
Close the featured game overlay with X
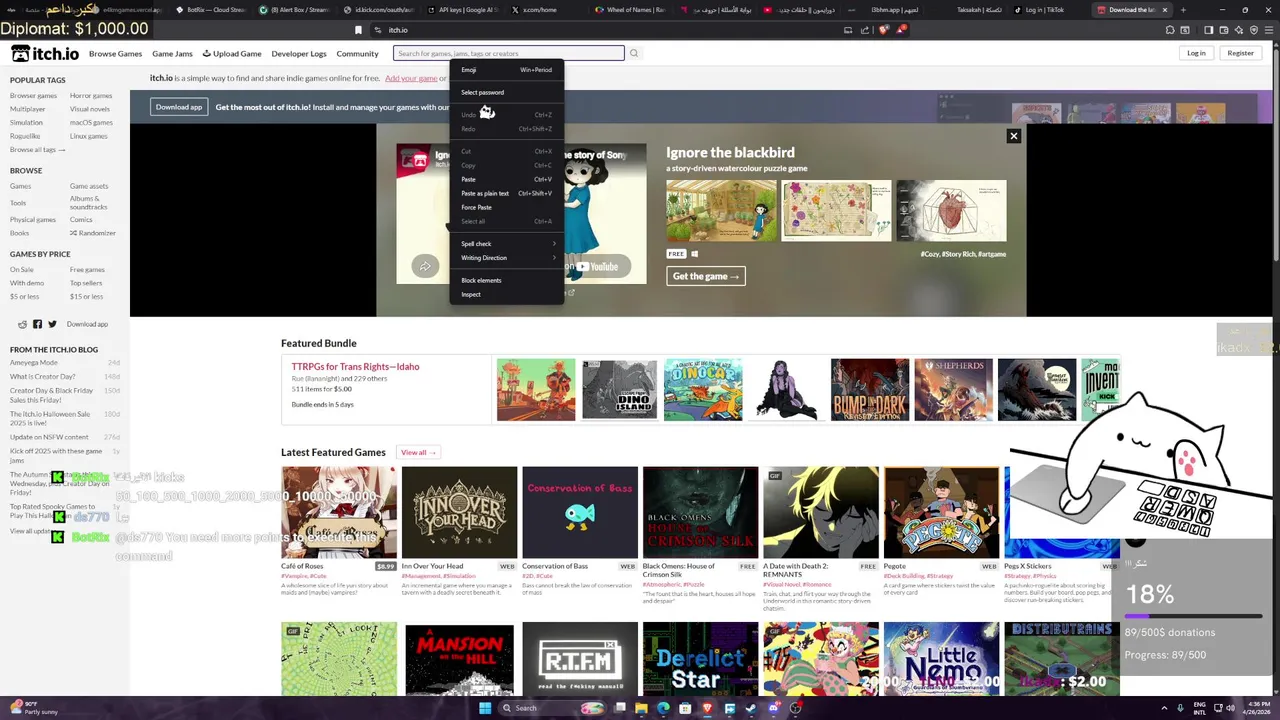(1013, 136)
